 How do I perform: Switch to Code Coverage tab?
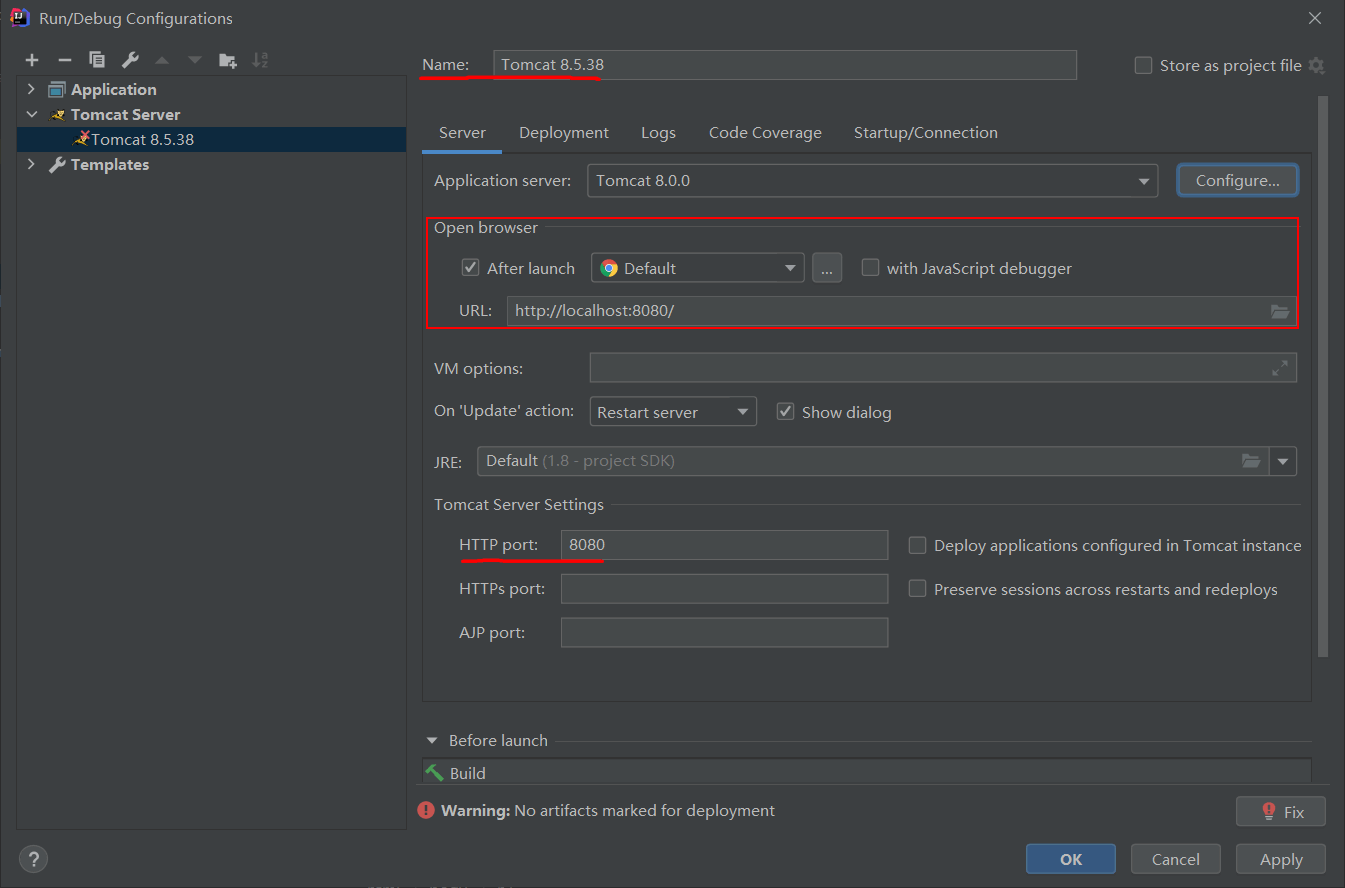coord(765,133)
